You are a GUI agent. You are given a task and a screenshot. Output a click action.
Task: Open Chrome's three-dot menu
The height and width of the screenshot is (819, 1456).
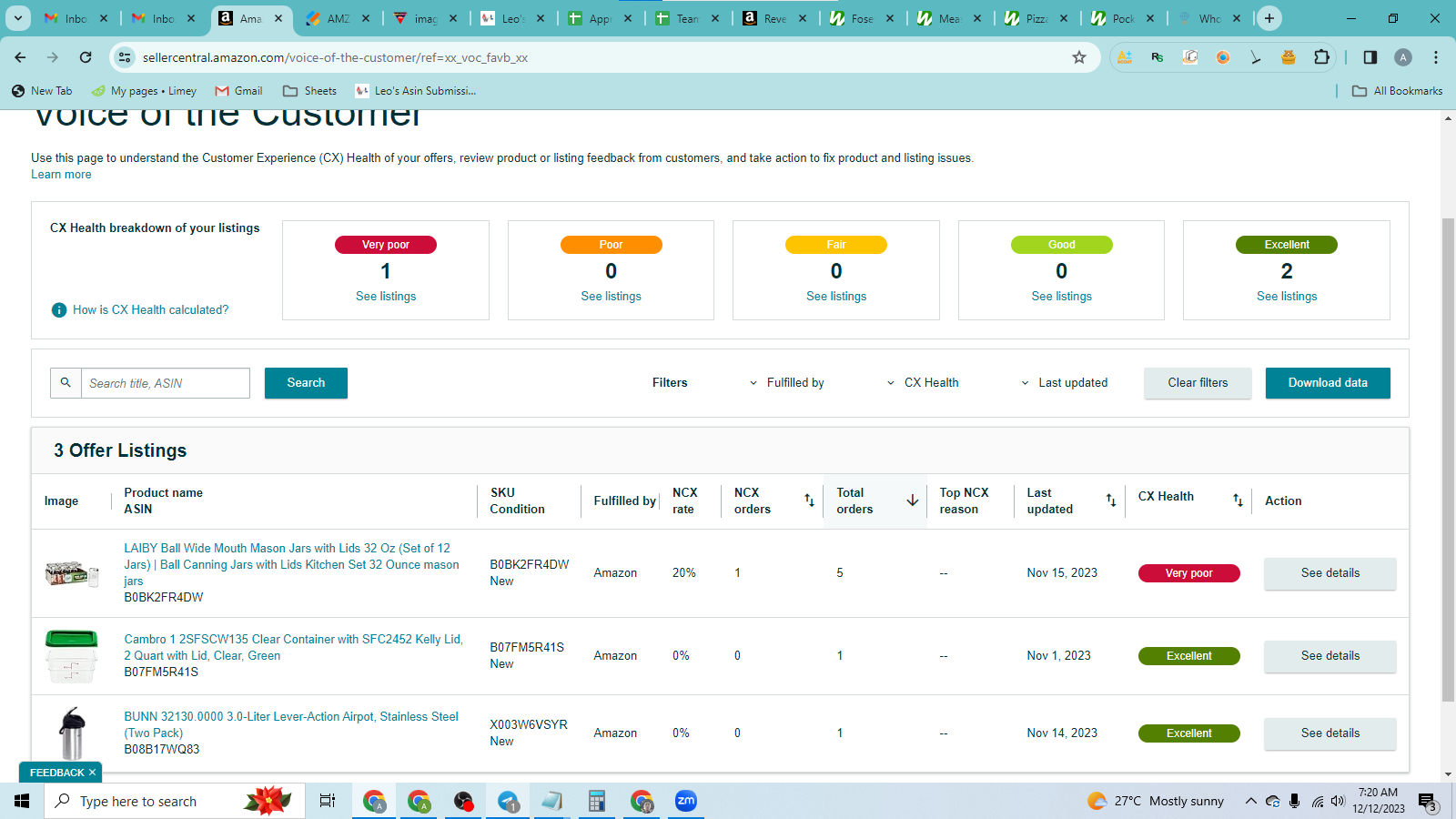point(1436,57)
